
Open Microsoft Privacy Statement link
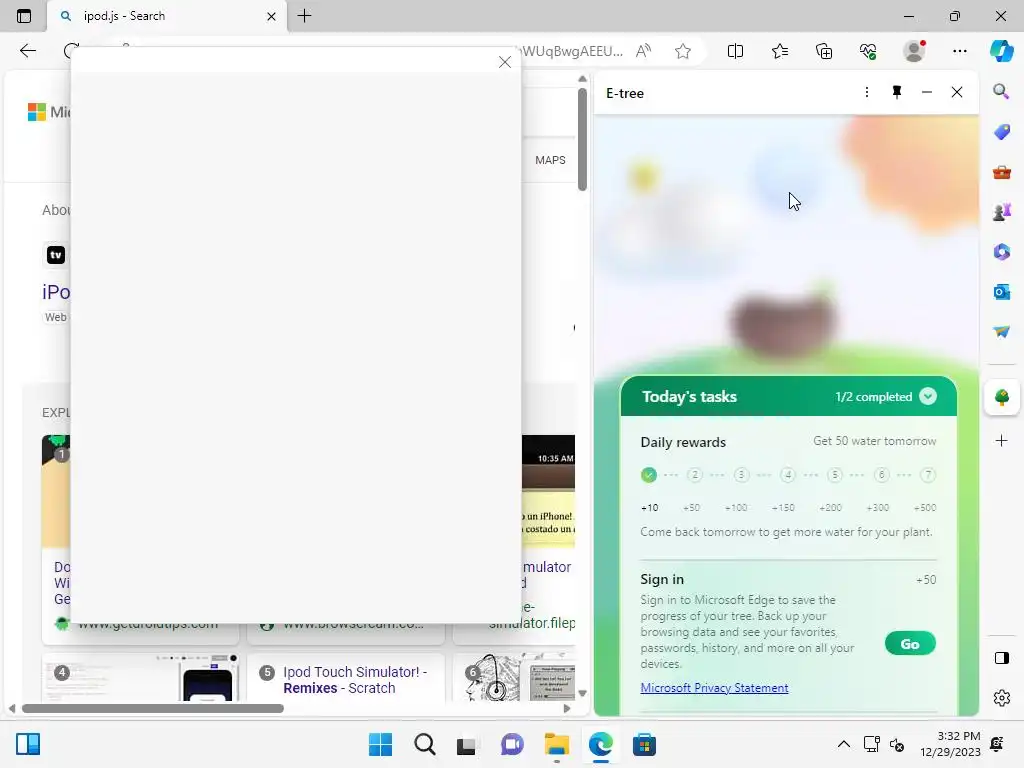[714, 688]
